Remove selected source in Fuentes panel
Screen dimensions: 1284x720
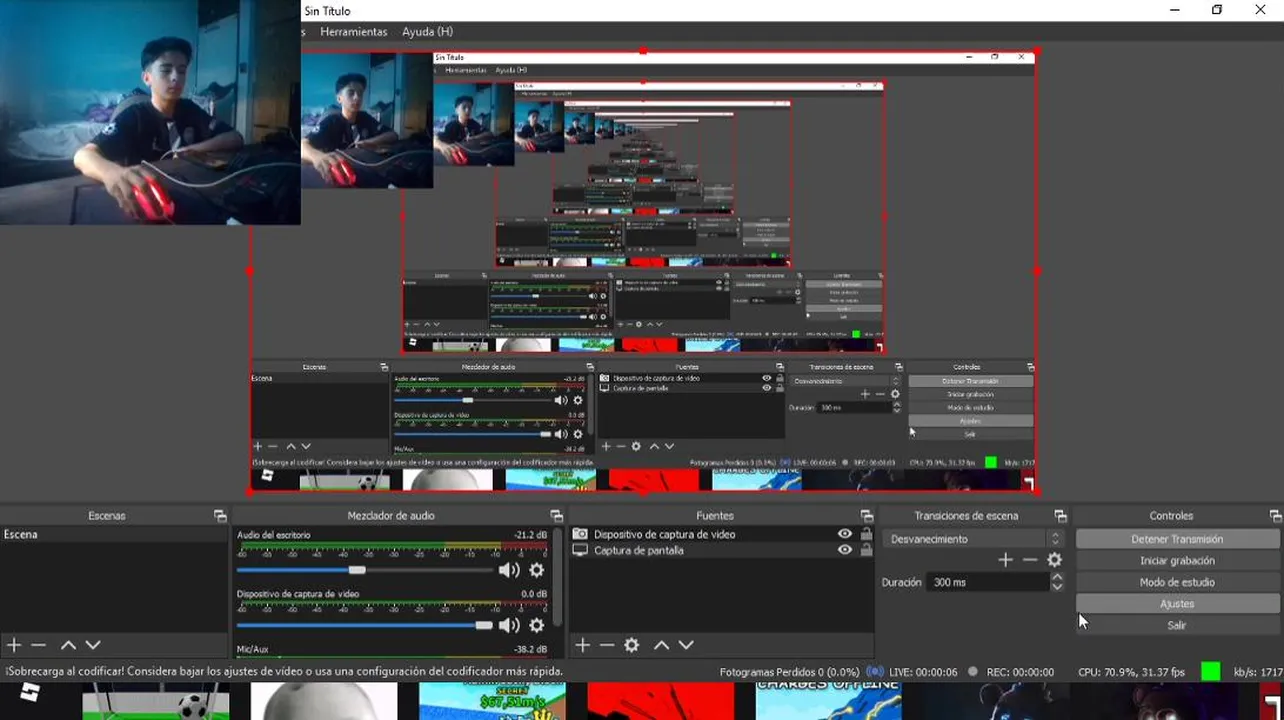click(x=606, y=645)
